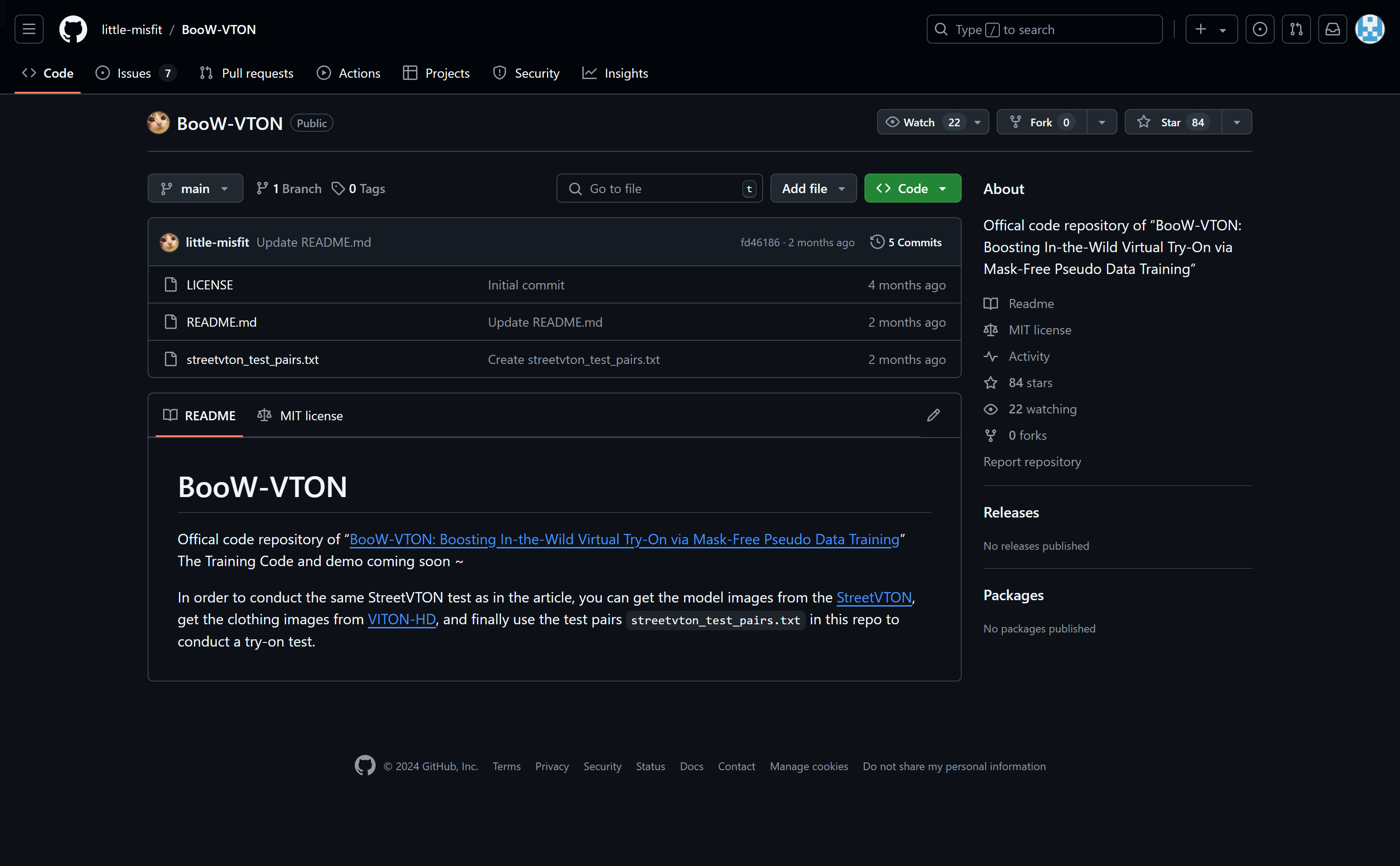Open the fd46186 commit hash link

760,242
